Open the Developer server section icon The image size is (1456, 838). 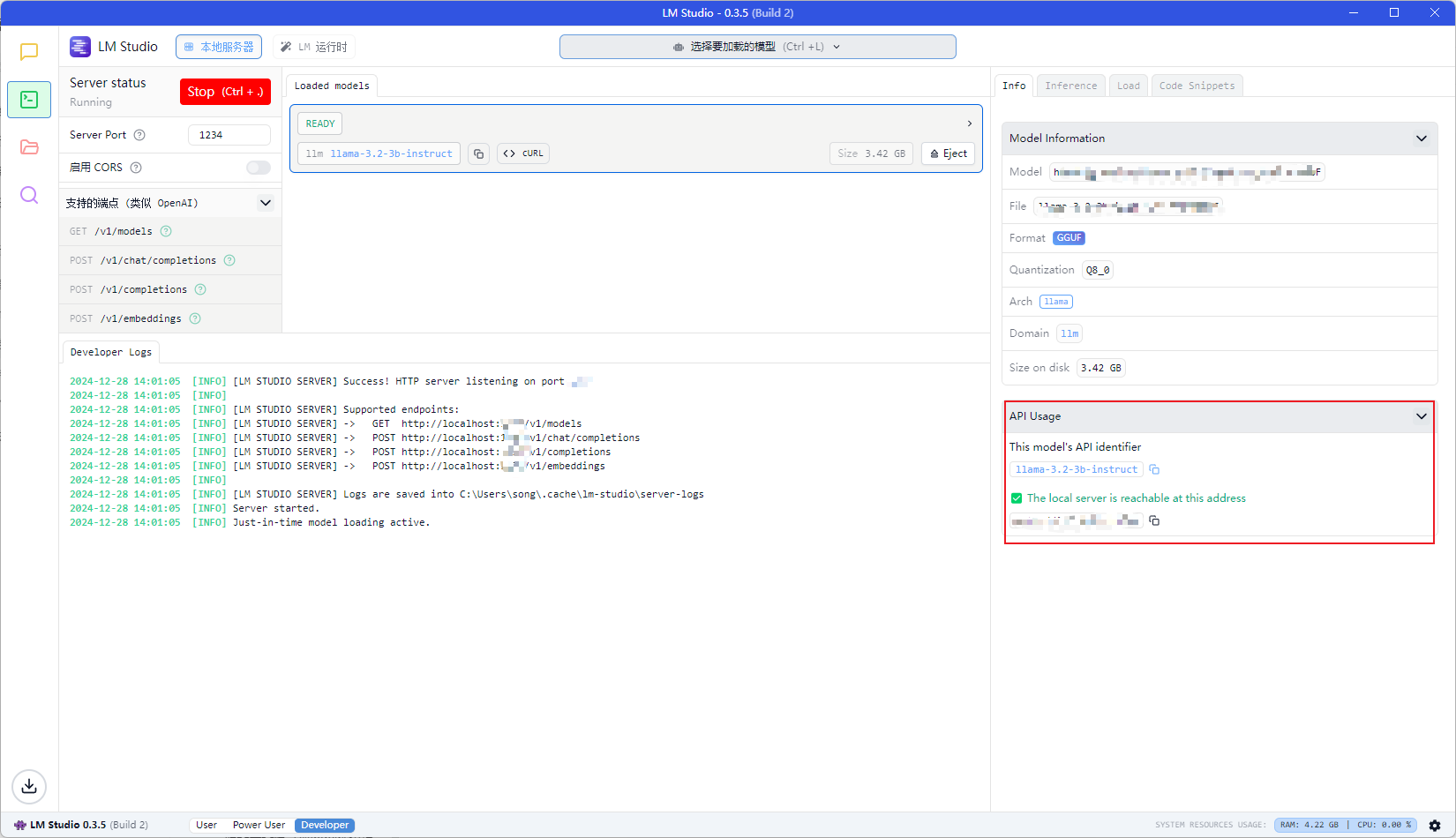point(29,100)
